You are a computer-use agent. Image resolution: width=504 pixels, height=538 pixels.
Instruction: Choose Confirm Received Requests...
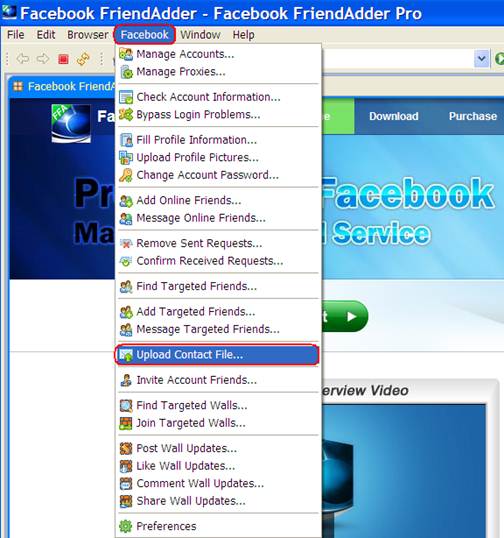click(x=218, y=261)
